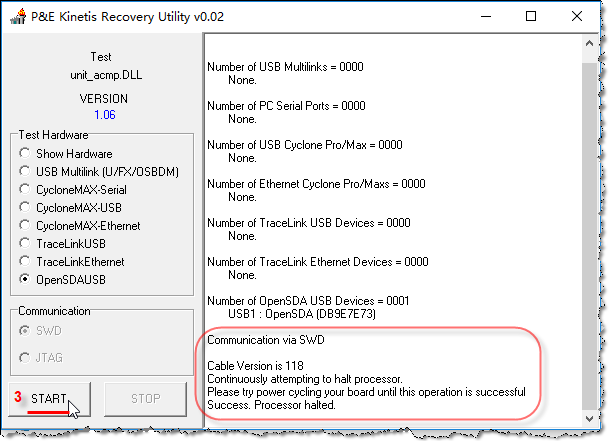The width and height of the screenshot is (609, 441).
Task: Select the Show Hardware radio option
Action: point(24,154)
